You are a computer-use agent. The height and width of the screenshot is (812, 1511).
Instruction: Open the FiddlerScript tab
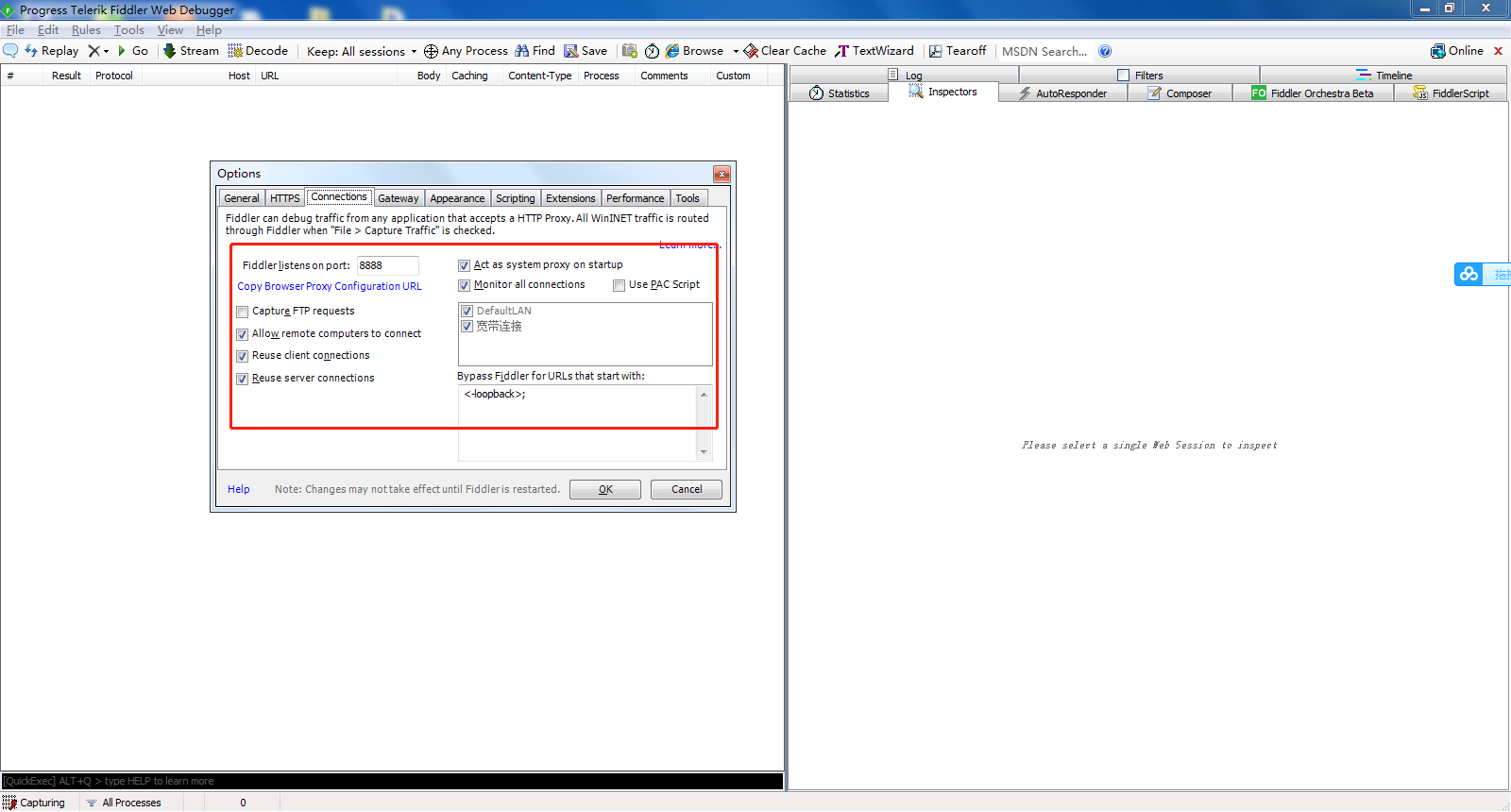point(1451,93)
